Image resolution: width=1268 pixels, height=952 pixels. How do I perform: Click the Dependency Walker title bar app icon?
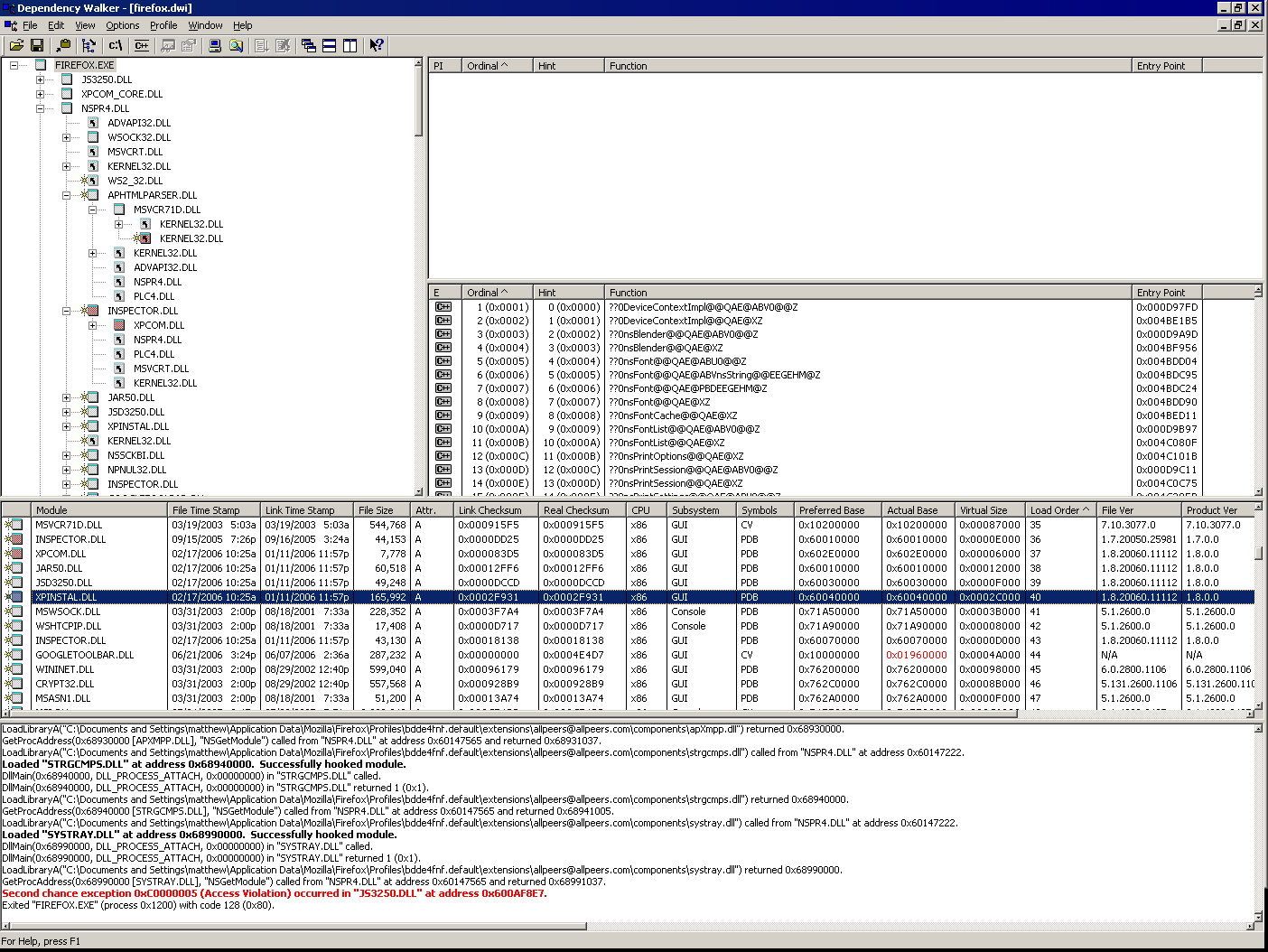click(x=9, y=7)
